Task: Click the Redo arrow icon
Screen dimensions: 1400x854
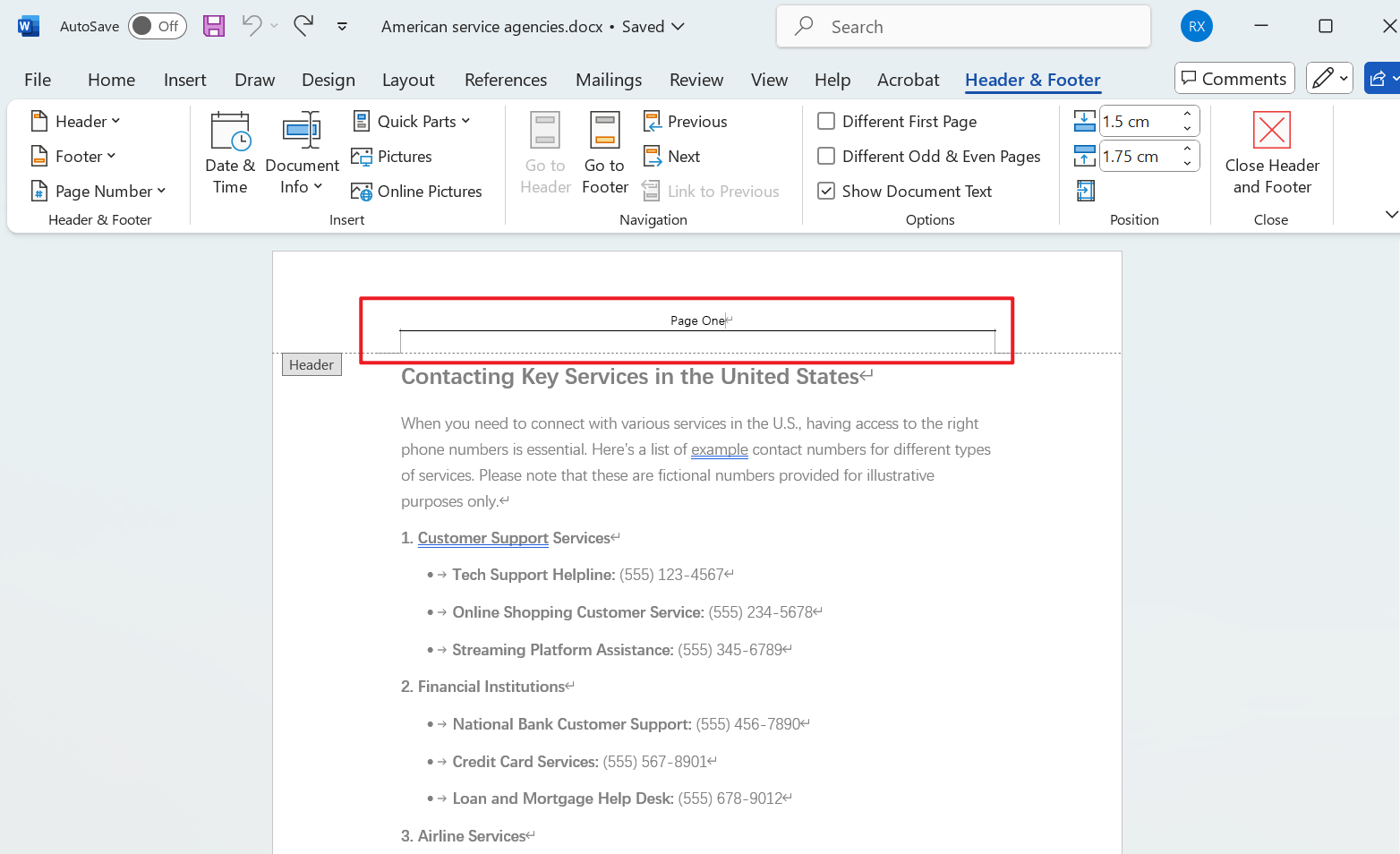Action: pyautogui.click(x=303, y=26)
